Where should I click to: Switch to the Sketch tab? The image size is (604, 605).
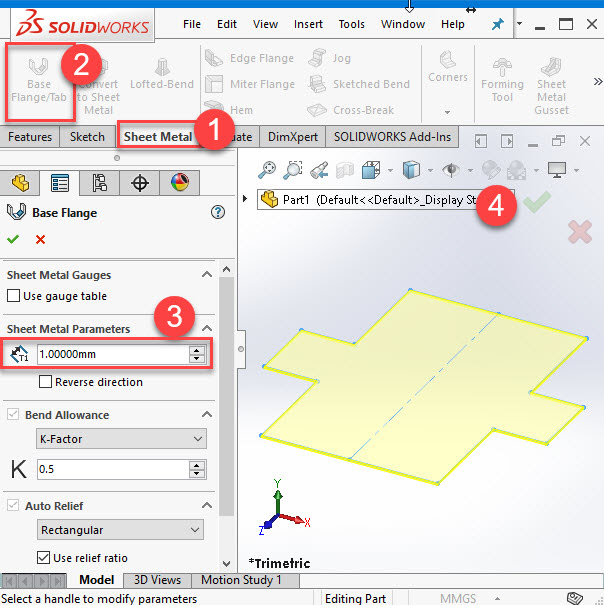tap(87, 137)
